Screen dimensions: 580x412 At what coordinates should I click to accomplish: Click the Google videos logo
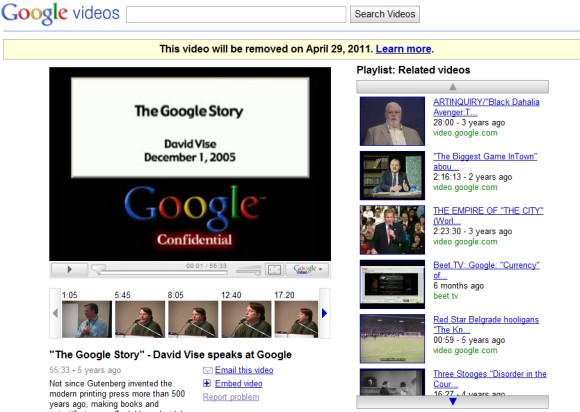[60, 13]
